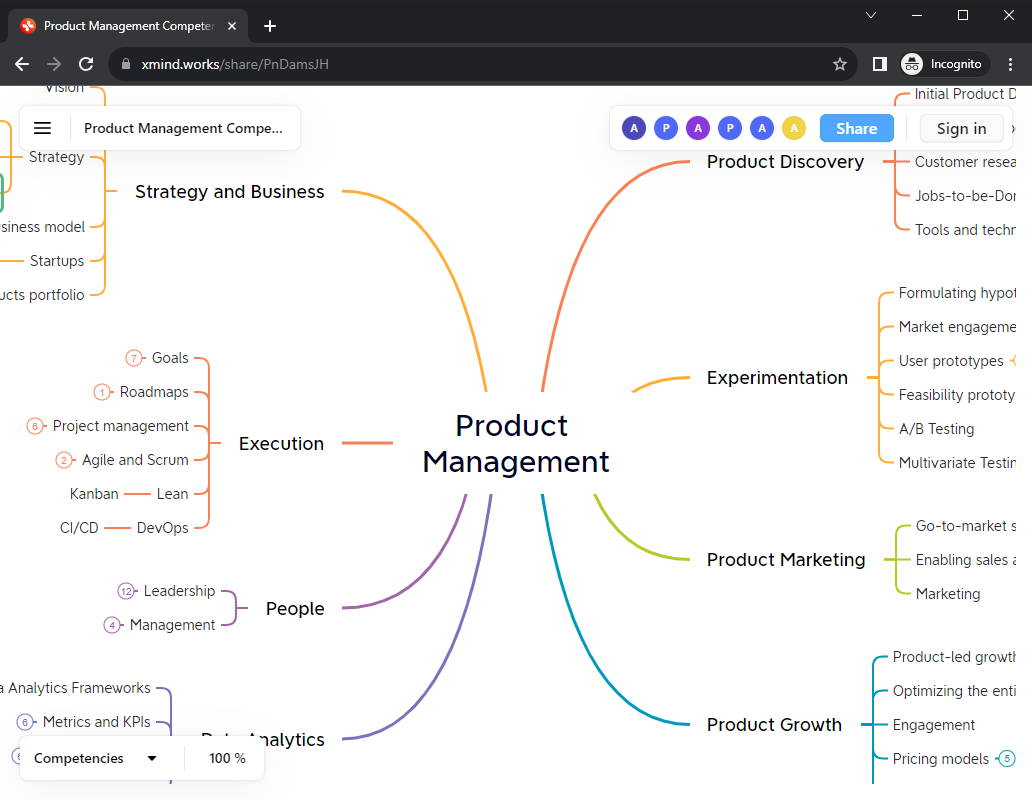The width and height of the screenshot is (1032, 800).
Task: Expand the '7' badge next to Goals
Action: coord(132,357)
